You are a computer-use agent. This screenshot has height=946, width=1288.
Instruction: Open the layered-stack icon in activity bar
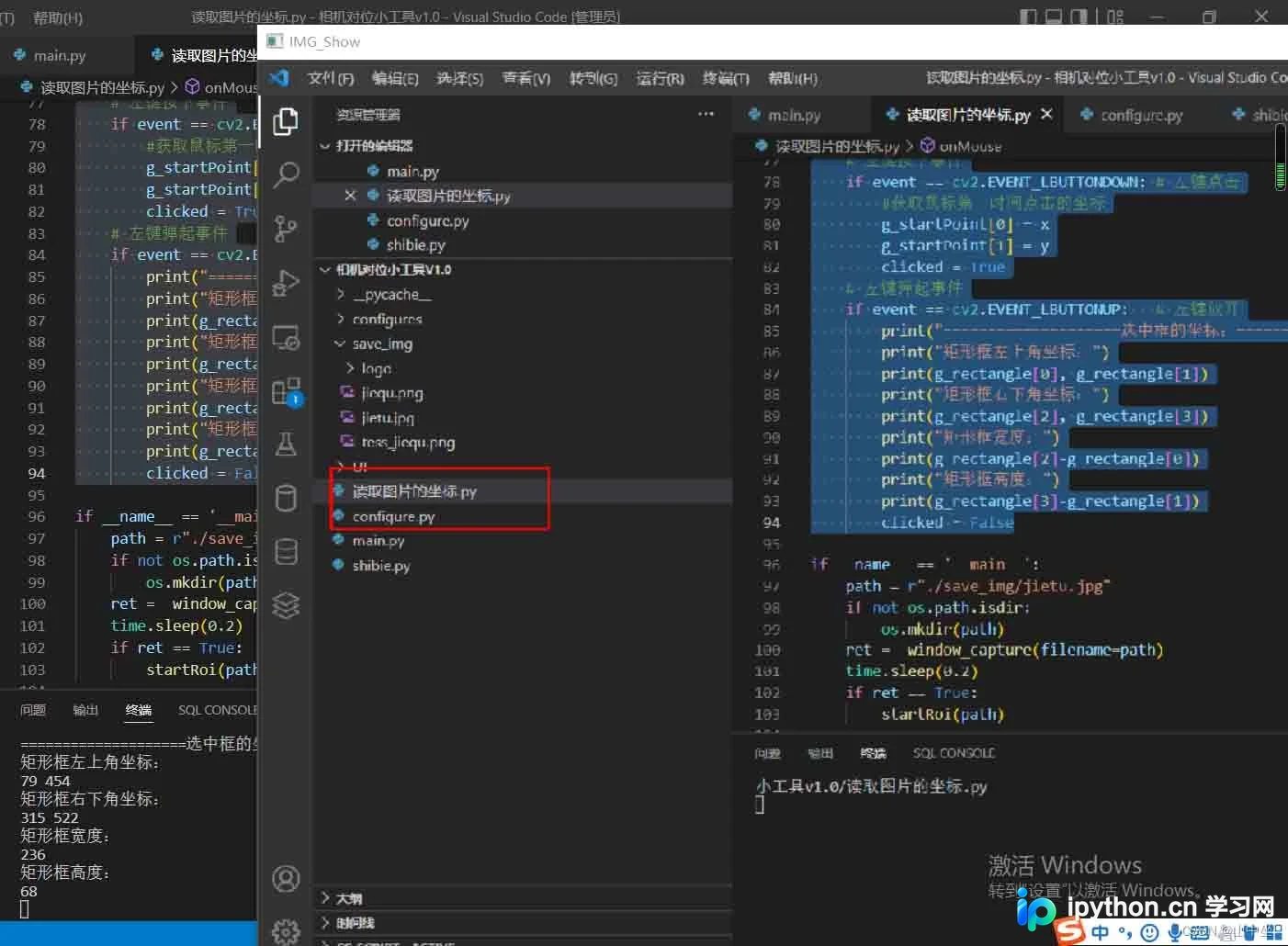coord(286,605)
